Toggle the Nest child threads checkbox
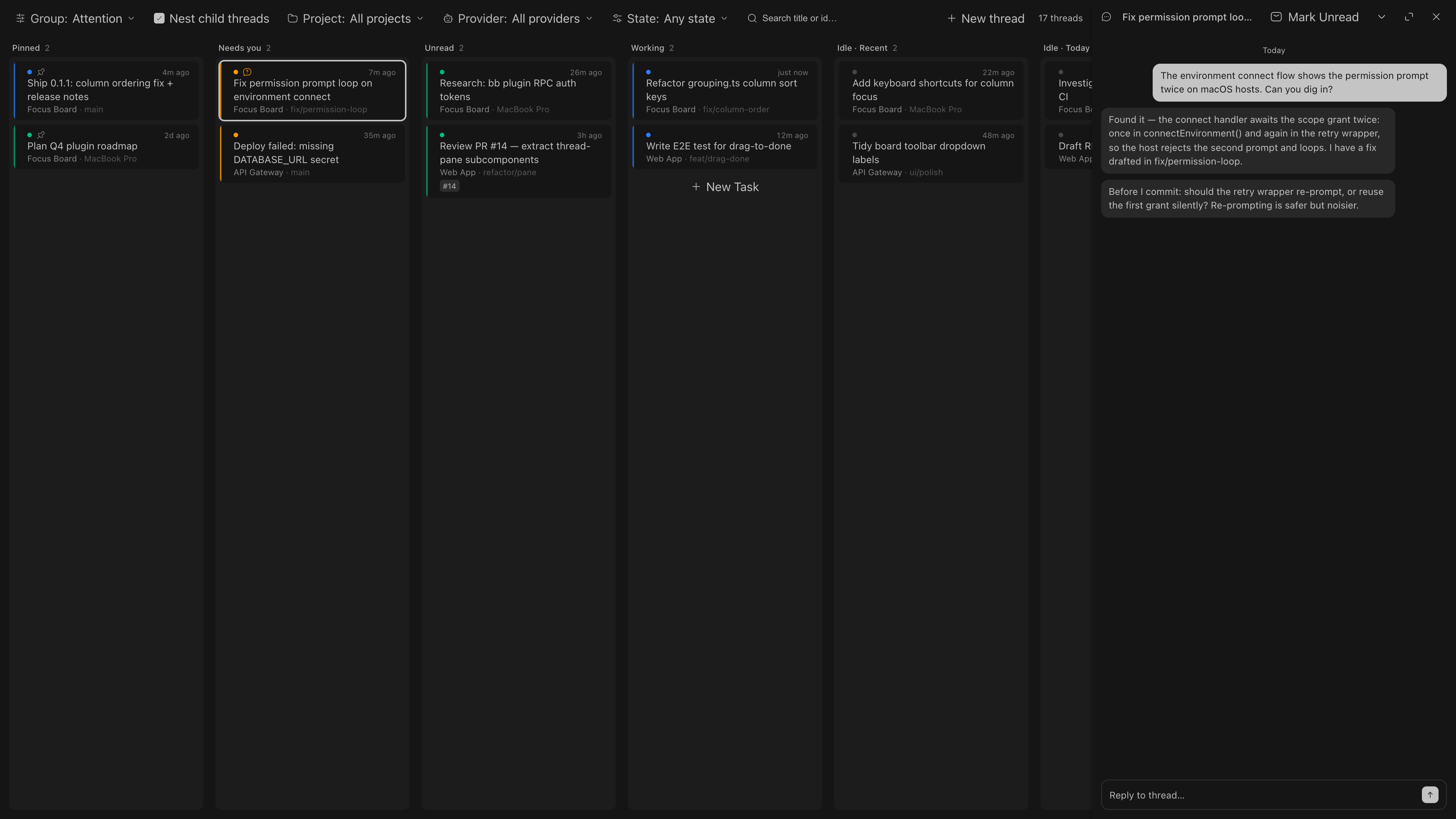Viewport: 1456px width, 819px height. click(x=159, y=18)
